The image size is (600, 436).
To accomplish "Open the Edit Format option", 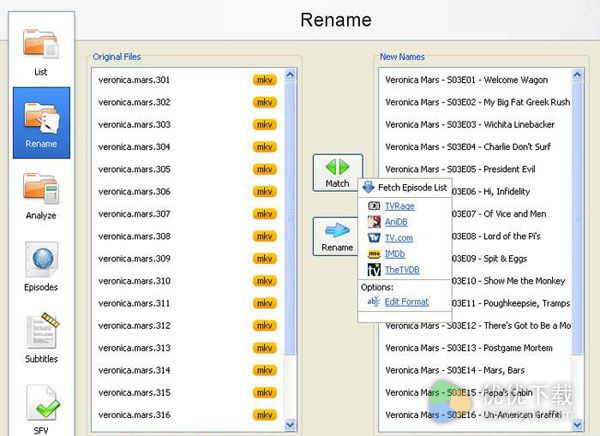I will pos(406,302).
